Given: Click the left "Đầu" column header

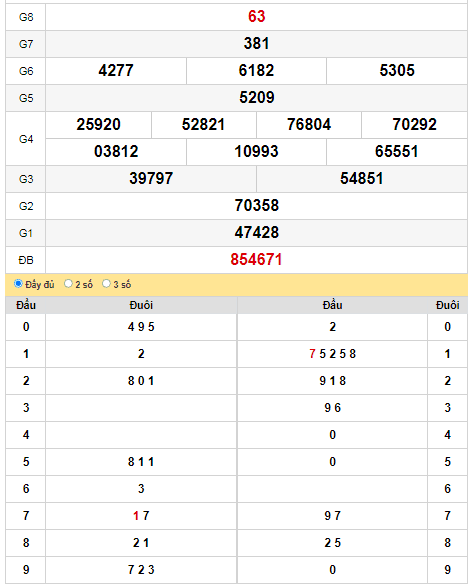Looking at the screenshot, I should pos(26,305).
